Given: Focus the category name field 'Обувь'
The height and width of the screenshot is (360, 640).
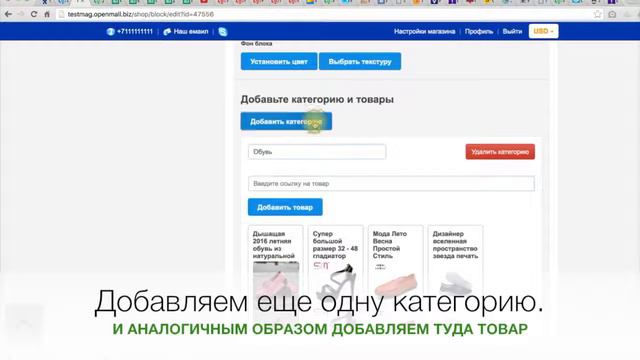Looking at the screenshot, I should coord(317,152).
